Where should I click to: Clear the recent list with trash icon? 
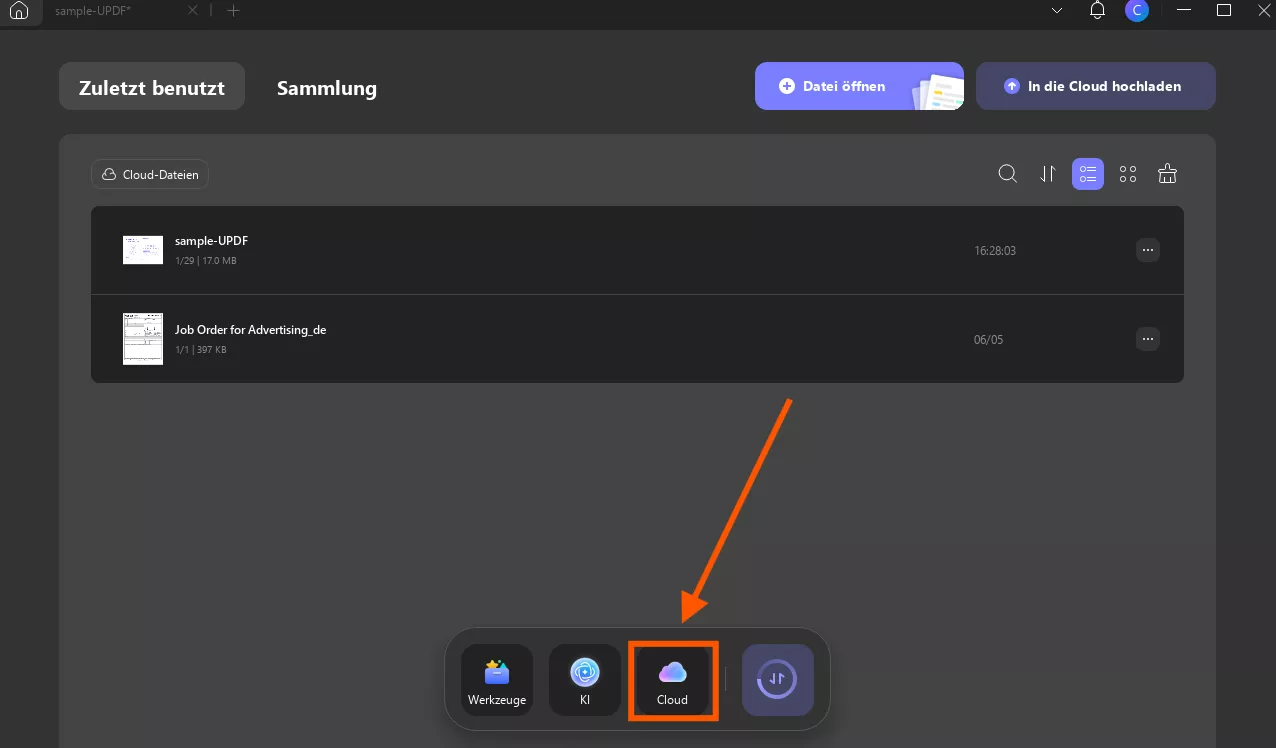coord(1167,174)
